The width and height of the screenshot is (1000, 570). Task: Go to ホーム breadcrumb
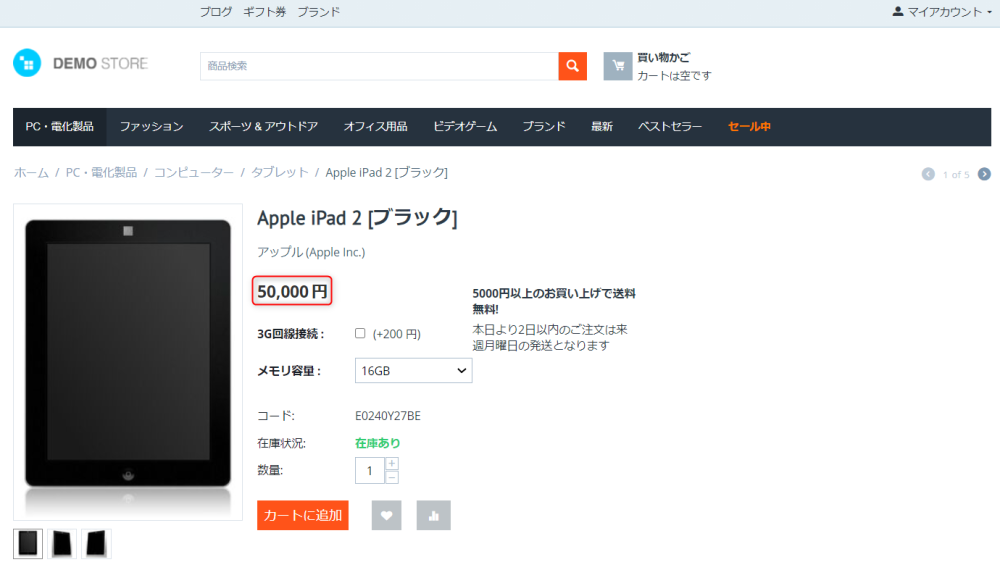[31, 173]
